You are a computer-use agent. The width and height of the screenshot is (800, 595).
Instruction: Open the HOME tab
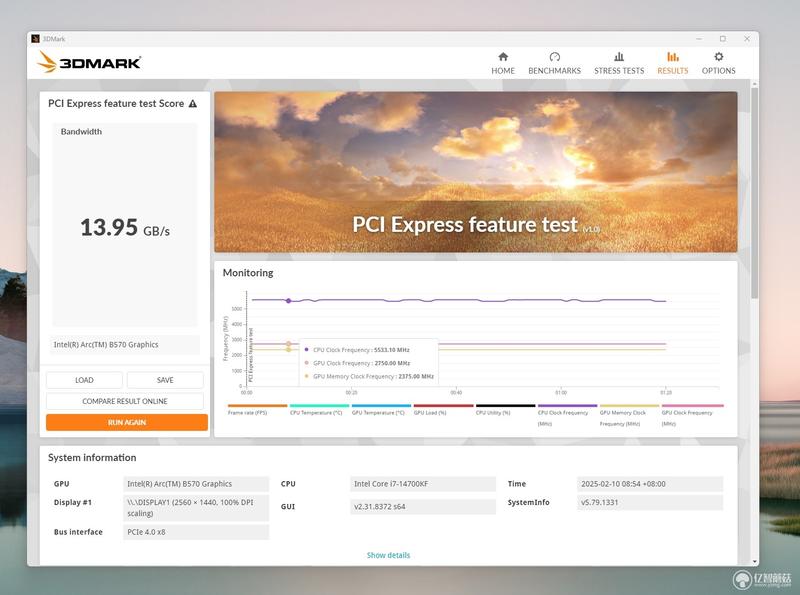pos(503,63)
